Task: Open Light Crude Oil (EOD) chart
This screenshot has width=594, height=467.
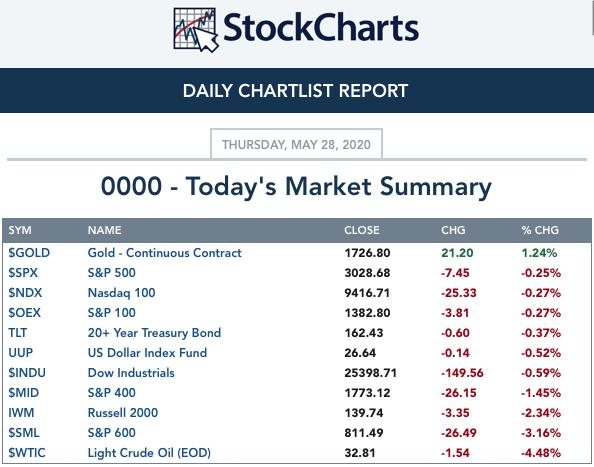Action: (149, 453)
